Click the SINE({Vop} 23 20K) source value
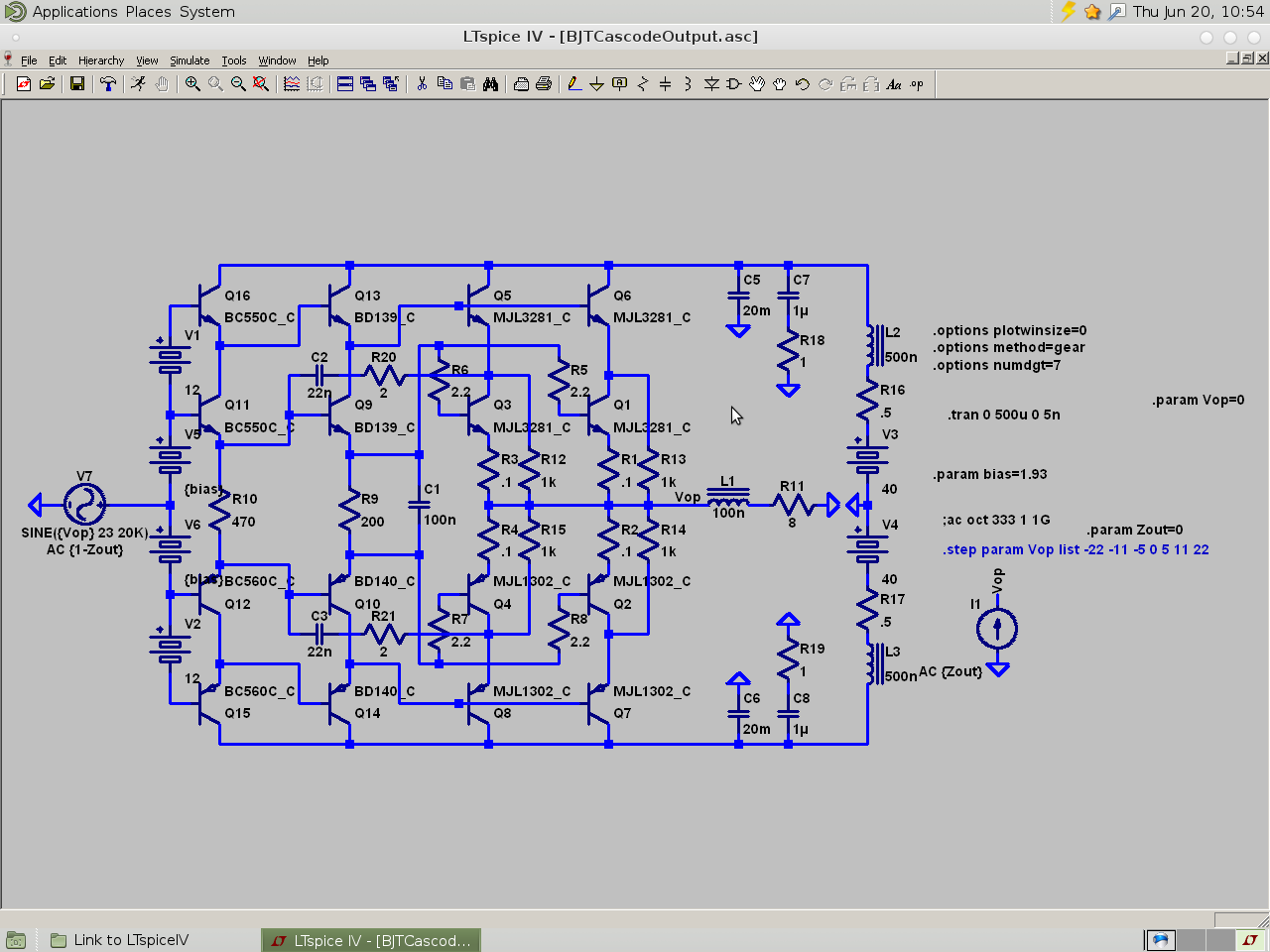The image size is (1270, 952). coord(85,533)
